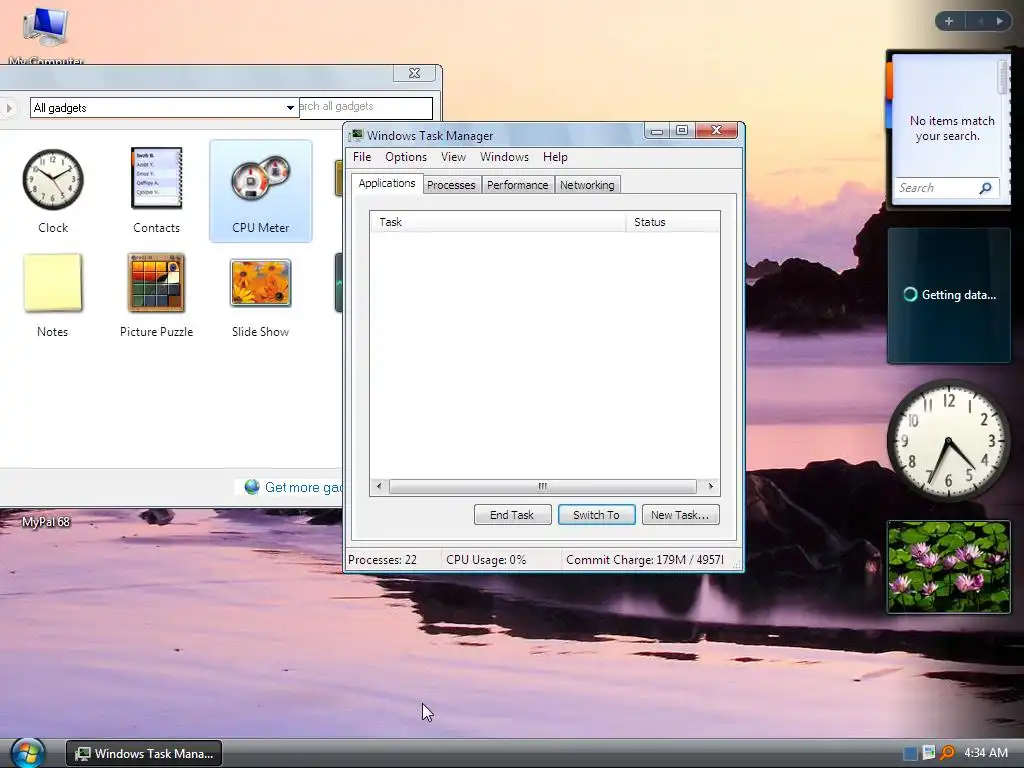The height and width of the screenshot is (768, 1024).
Task: Open the Options menu in Task Manager
Action: point(406,157)
